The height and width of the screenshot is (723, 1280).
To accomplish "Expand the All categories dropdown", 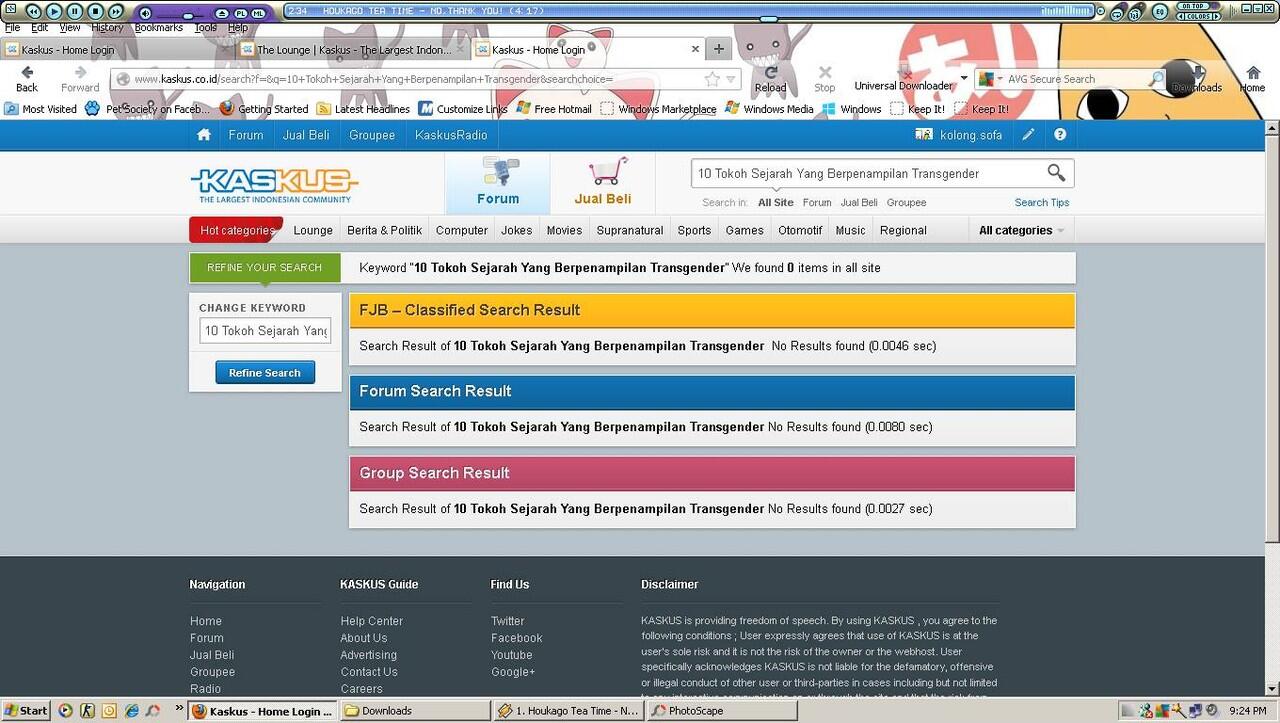I will (1021, 230).
